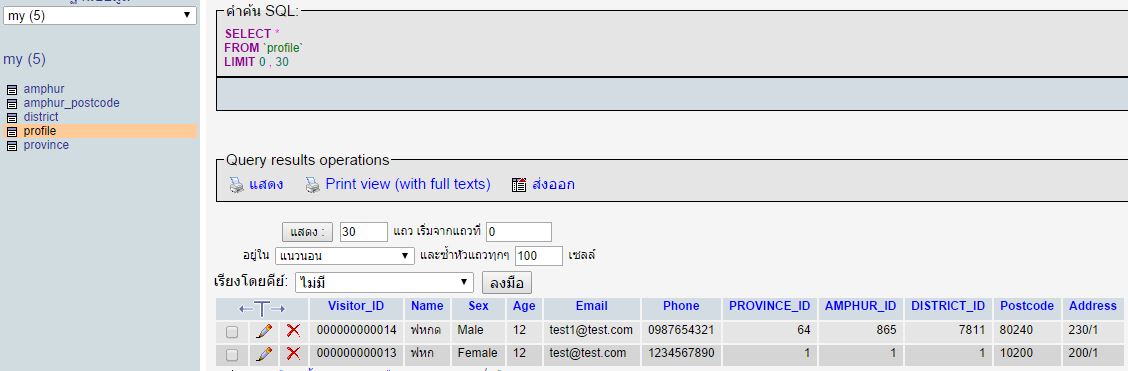Click the `profile` table name in SQL query

click(x=283, y=48)
